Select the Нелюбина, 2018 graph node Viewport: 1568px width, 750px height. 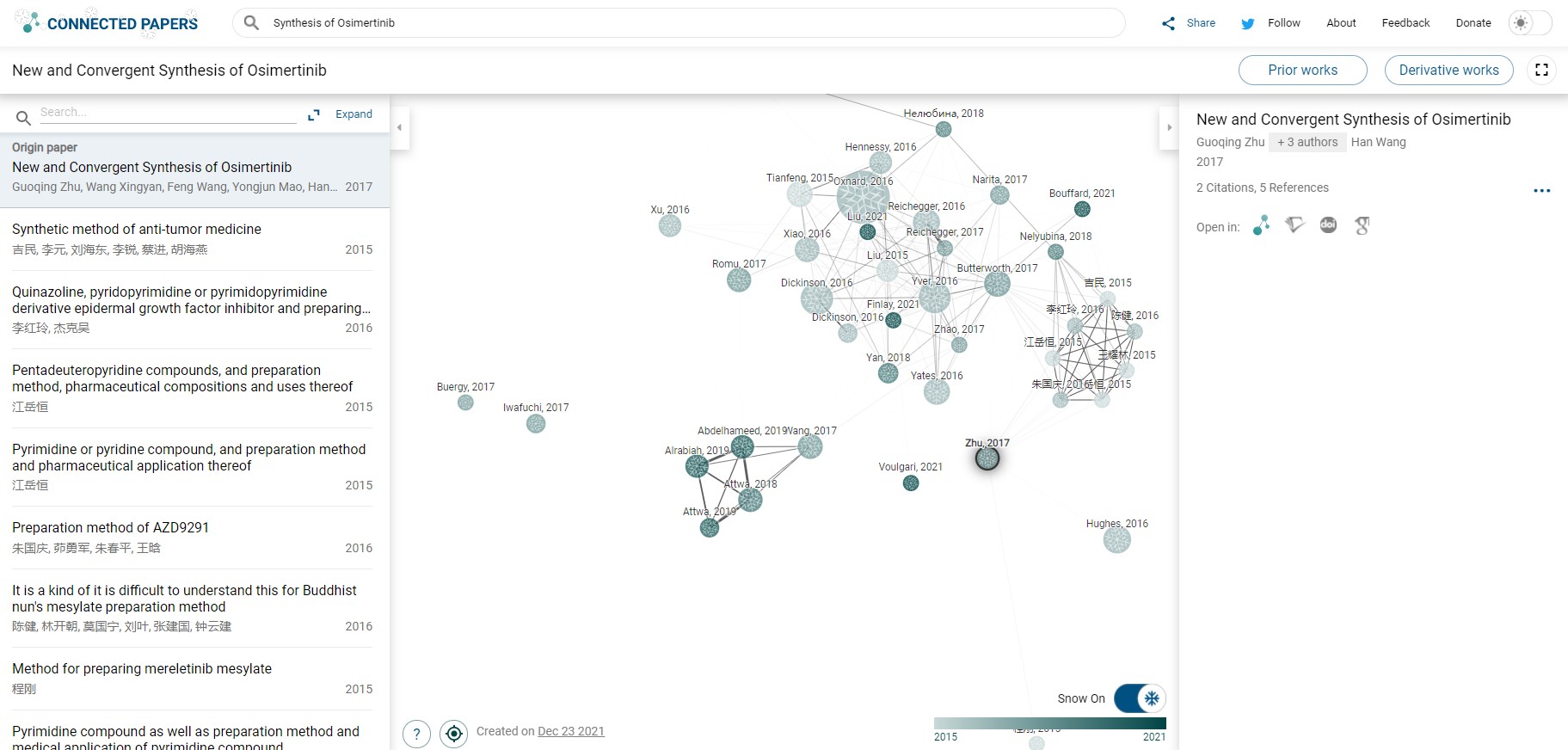click(x=944, y=129)
